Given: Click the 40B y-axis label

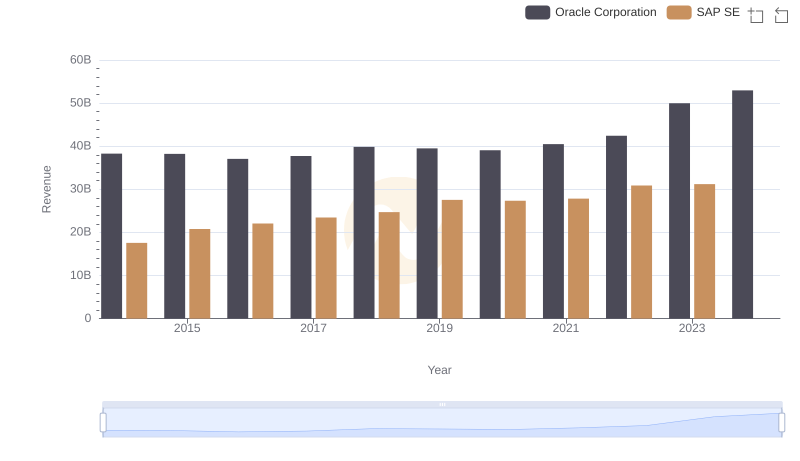Looking at the screenshot, I should pyautogui.click(x=81, y=146).
